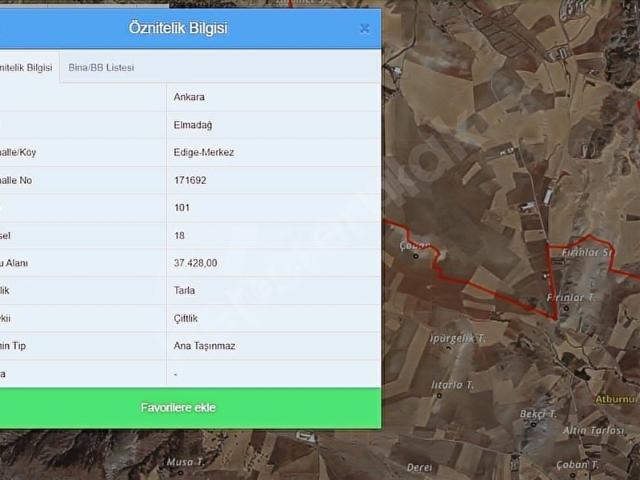Select the Öznitelik Bilgisi tab
640x480 pixels.
point(26,68)
